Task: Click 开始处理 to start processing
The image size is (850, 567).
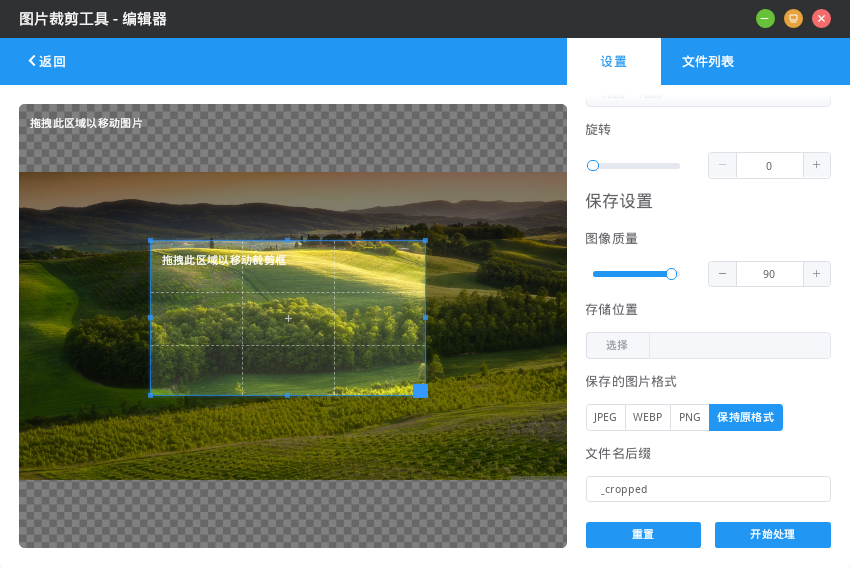Action: 772,535
